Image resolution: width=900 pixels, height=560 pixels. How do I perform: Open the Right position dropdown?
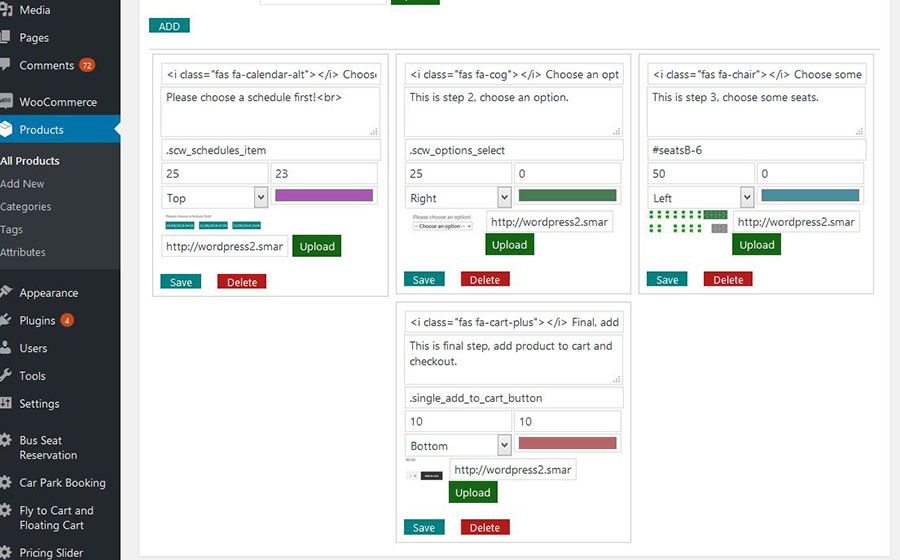[x=458, y=197]
